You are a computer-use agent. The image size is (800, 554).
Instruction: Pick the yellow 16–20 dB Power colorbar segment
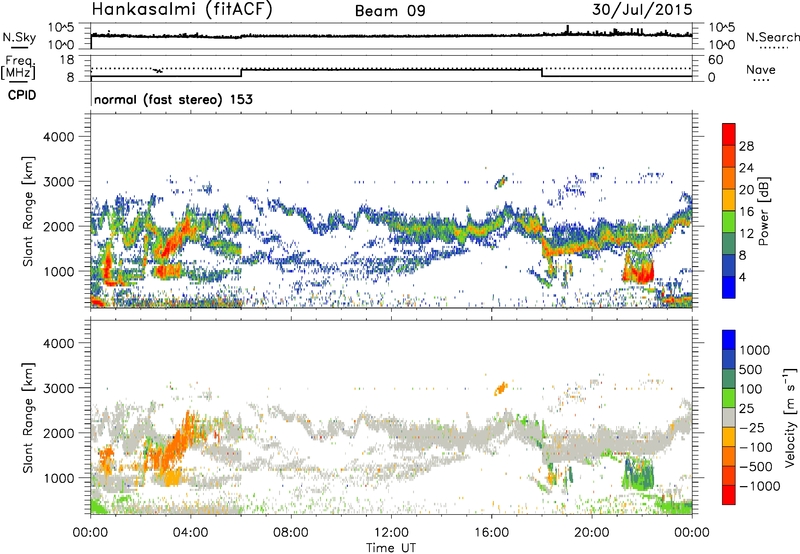point(729,200)
